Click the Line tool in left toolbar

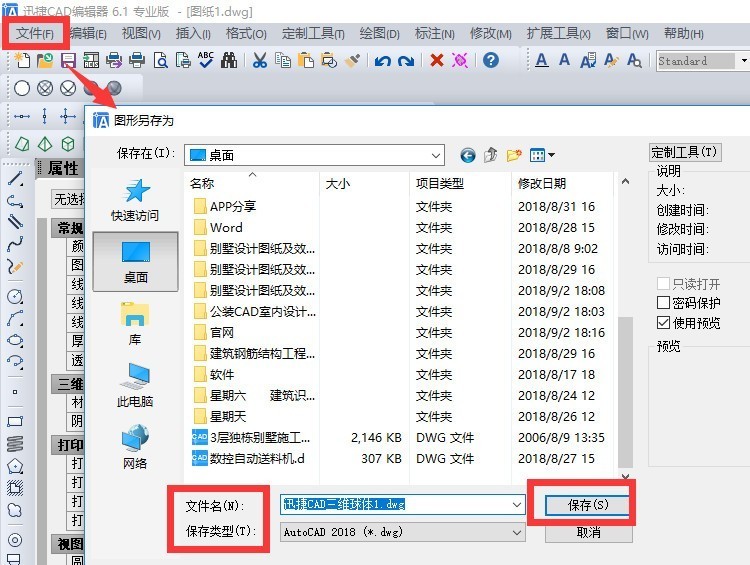pos(15,179)
